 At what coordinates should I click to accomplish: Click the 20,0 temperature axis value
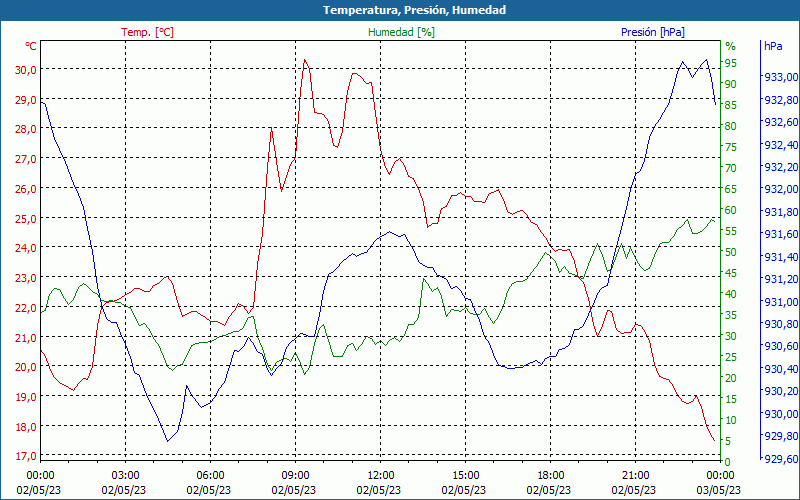point(26,367)
